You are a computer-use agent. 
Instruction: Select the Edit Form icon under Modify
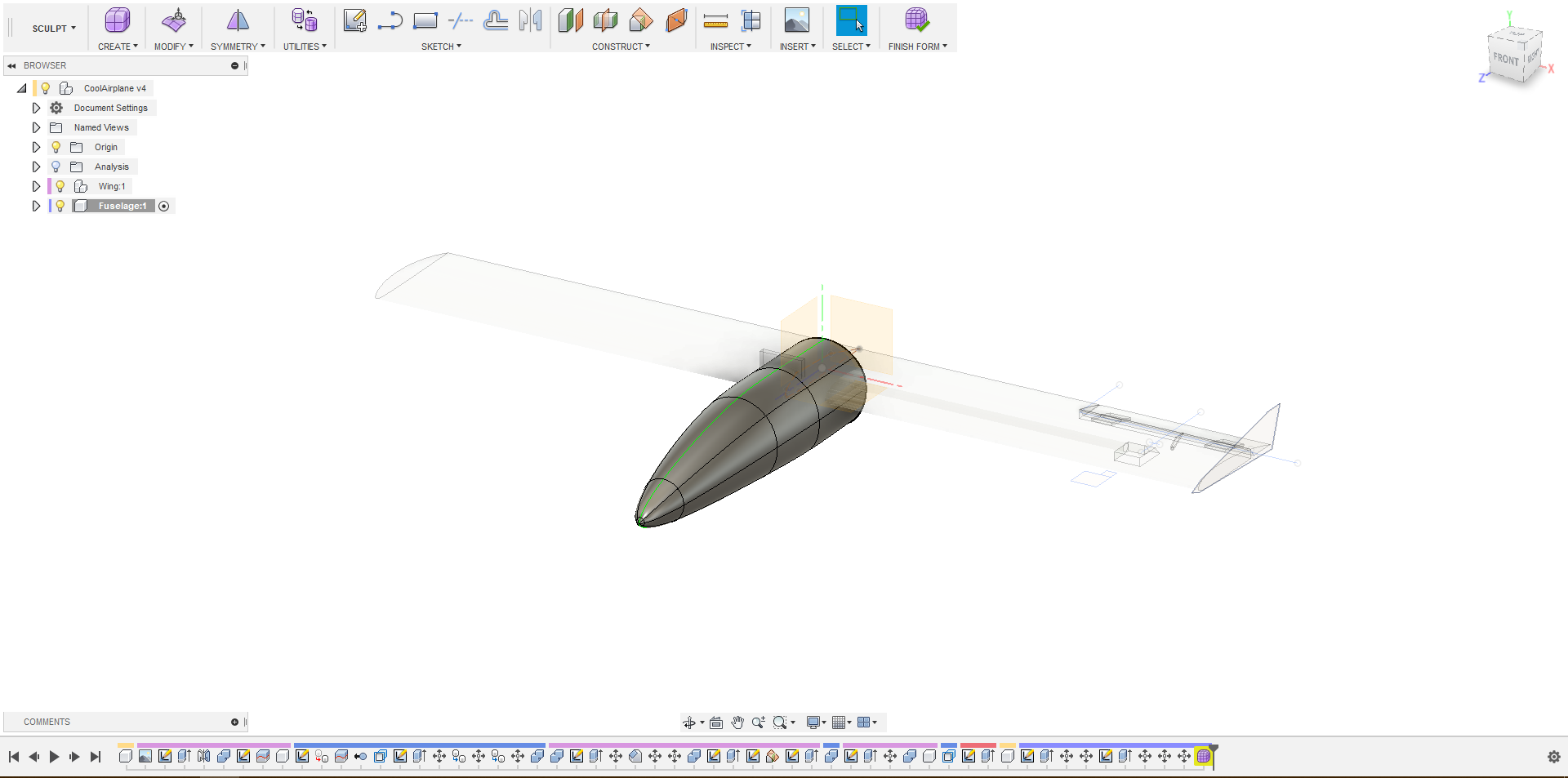click(x=174, y=20)
